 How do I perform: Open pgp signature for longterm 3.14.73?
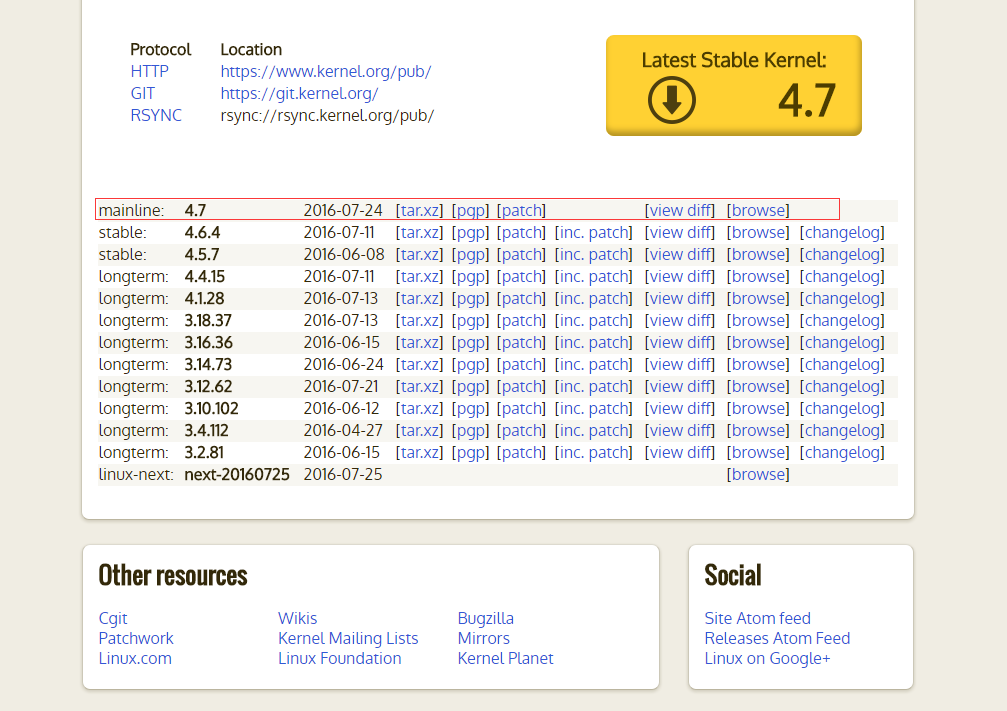click(470, 364)
